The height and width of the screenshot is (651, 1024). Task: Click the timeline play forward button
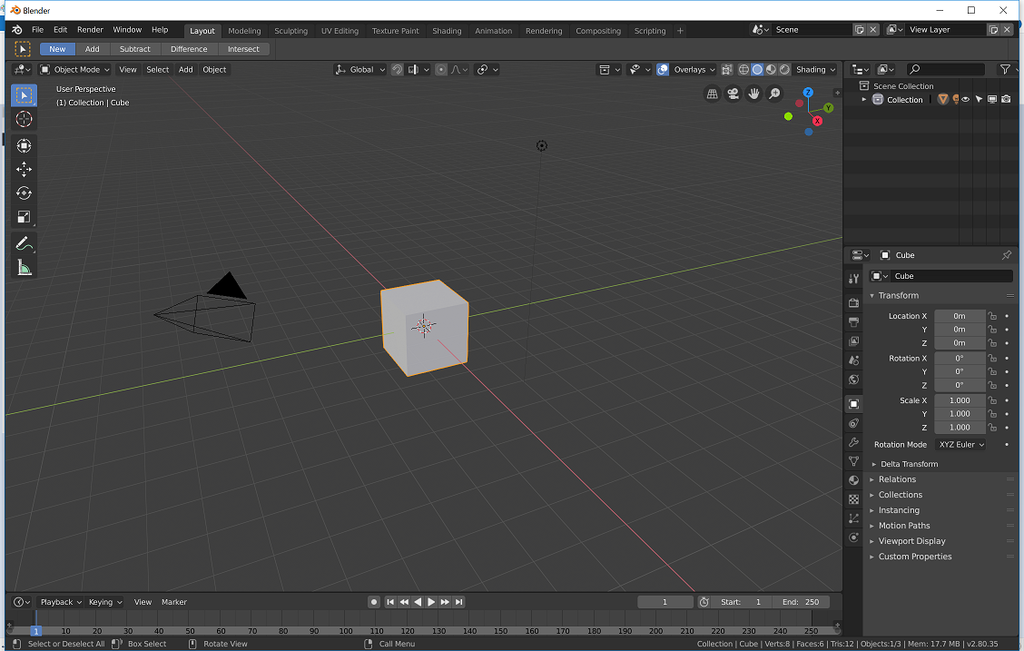coord(431,602)
